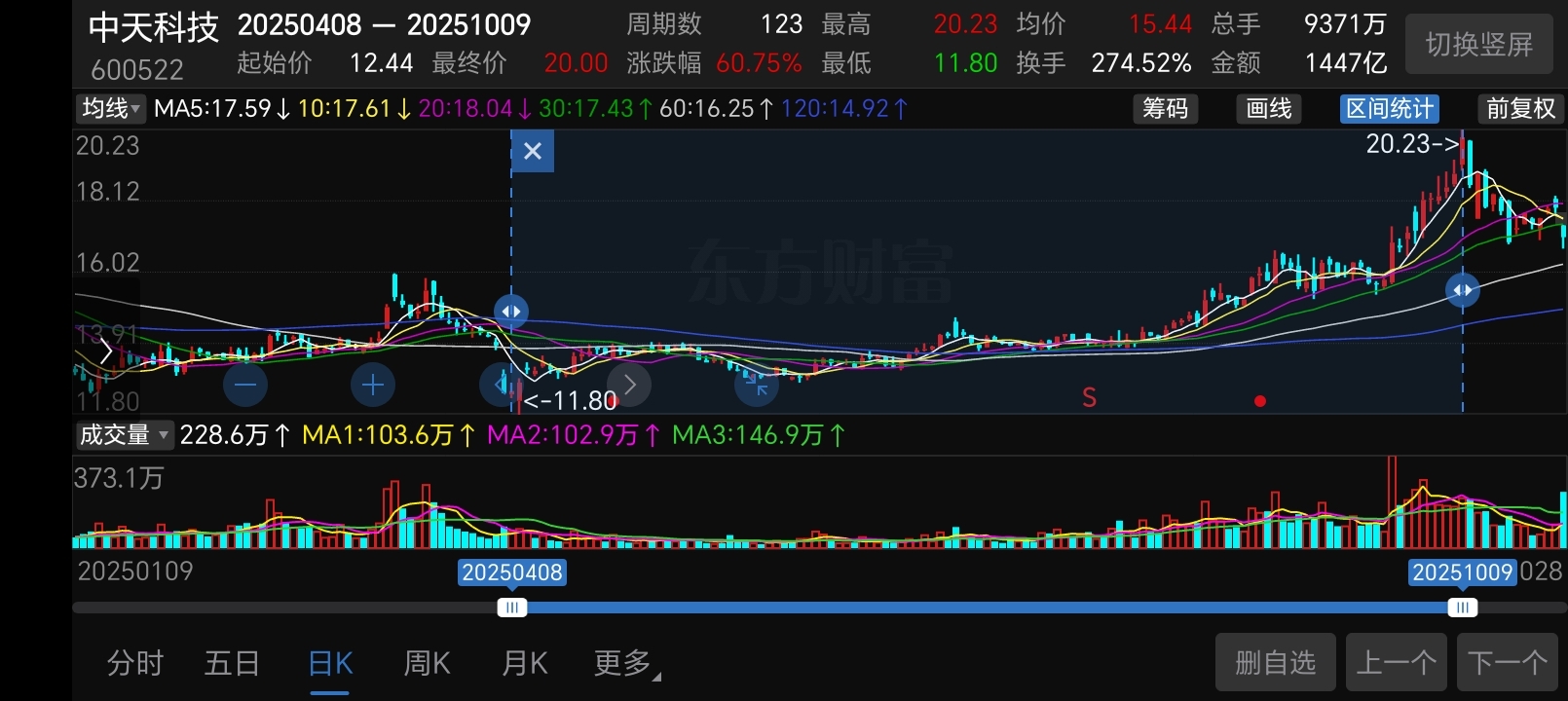Switch to portrait with 切换竖屏

(1479, 44)
